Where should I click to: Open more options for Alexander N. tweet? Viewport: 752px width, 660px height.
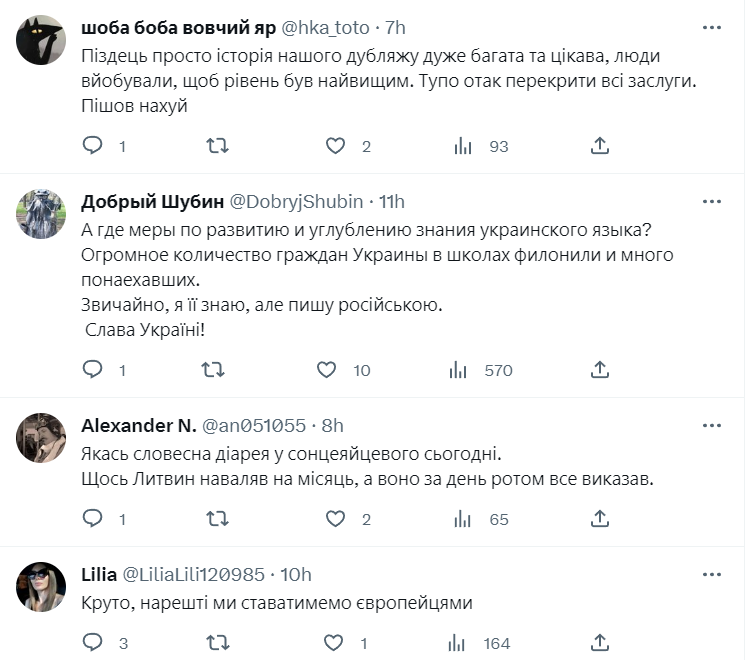point(711,425)
